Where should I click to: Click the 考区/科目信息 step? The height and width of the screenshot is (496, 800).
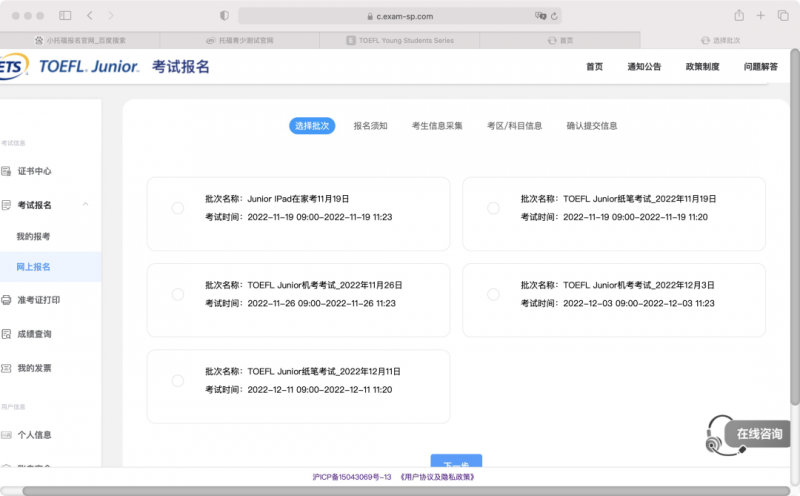514,126
